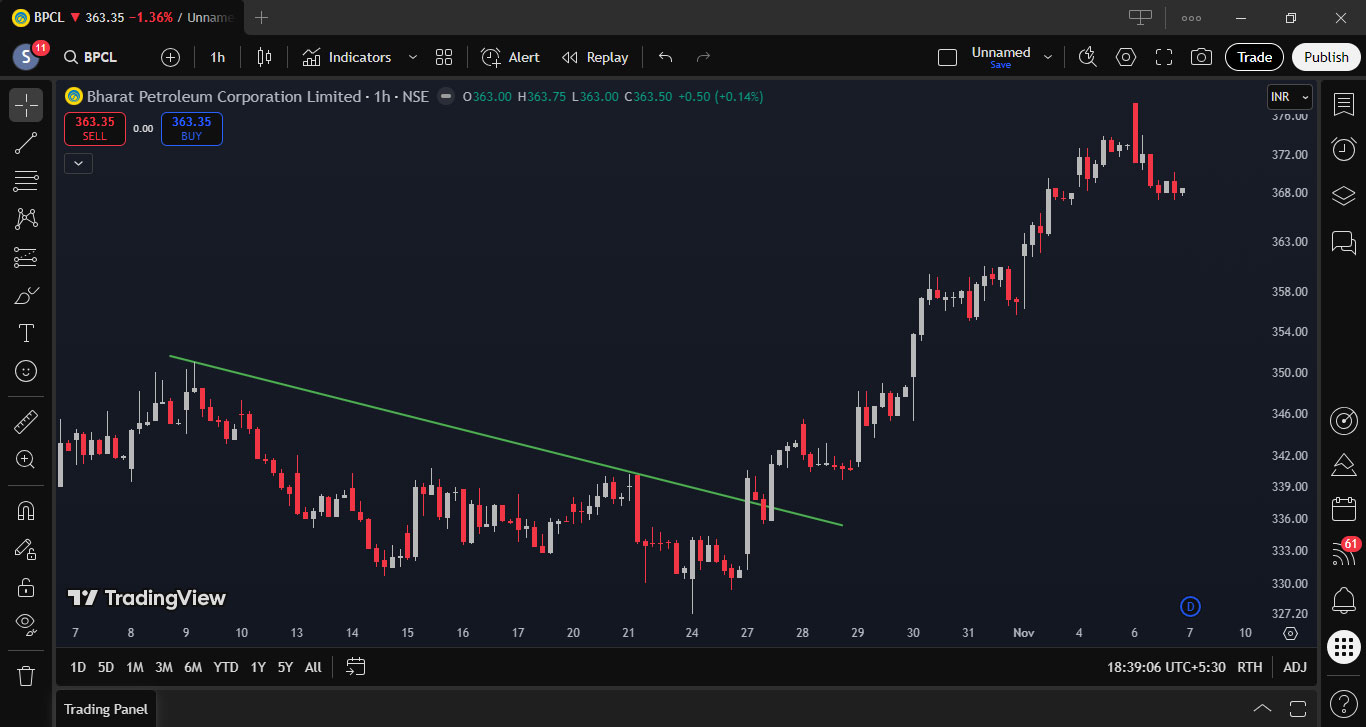The image size is (1366, 727).
Task: Select the 5D date range
Action: (105, 667)
